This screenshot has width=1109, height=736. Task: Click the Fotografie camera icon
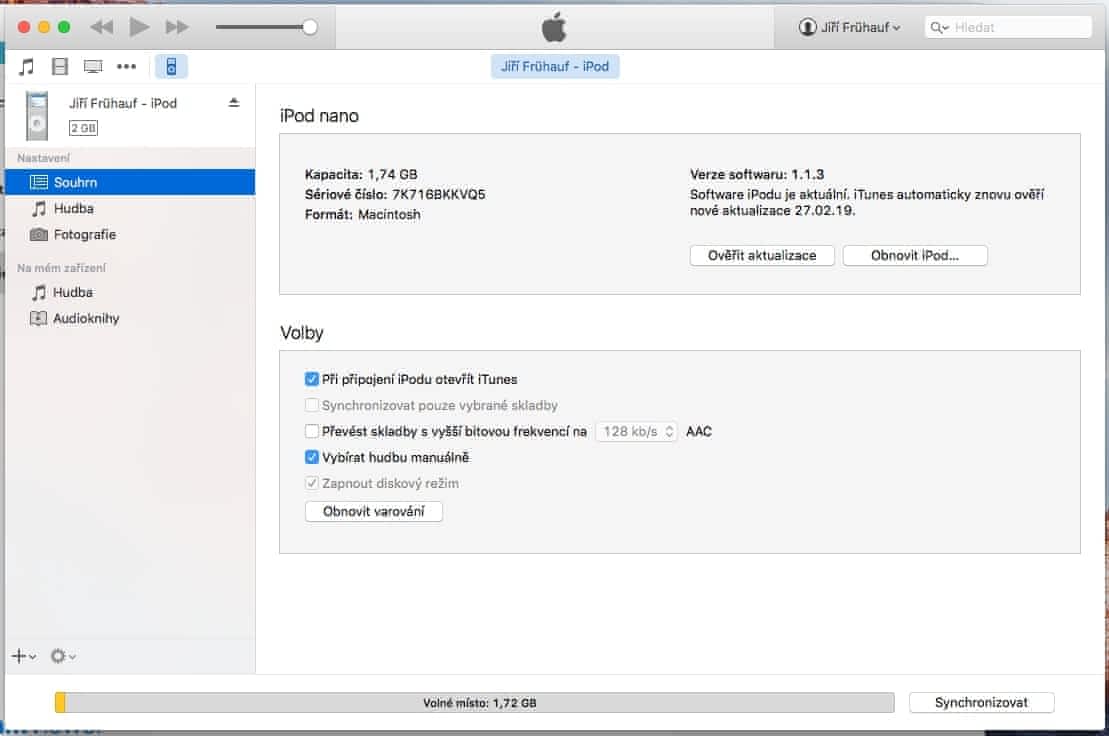(x=39, y=235)
